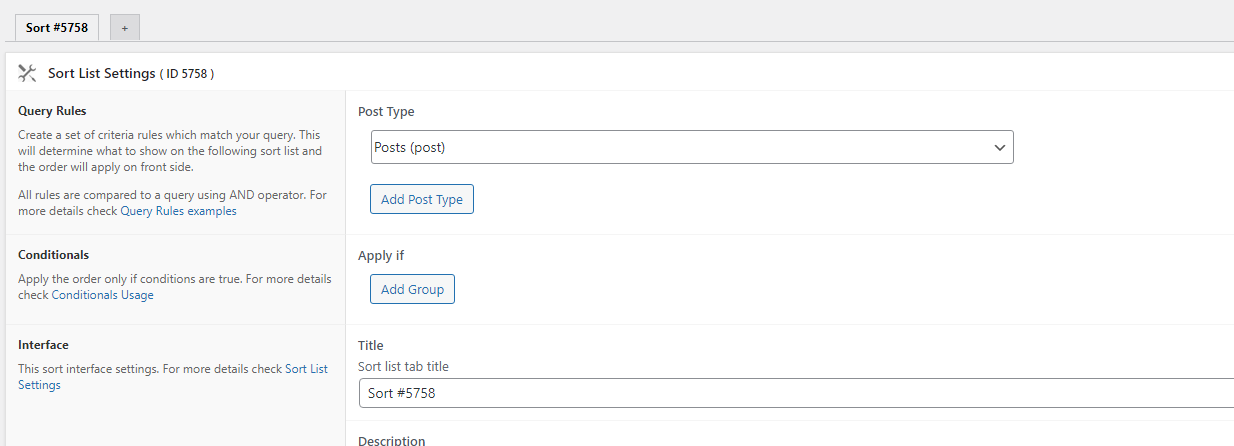Click the chevron arrow on Post Type select

(999, 147)
